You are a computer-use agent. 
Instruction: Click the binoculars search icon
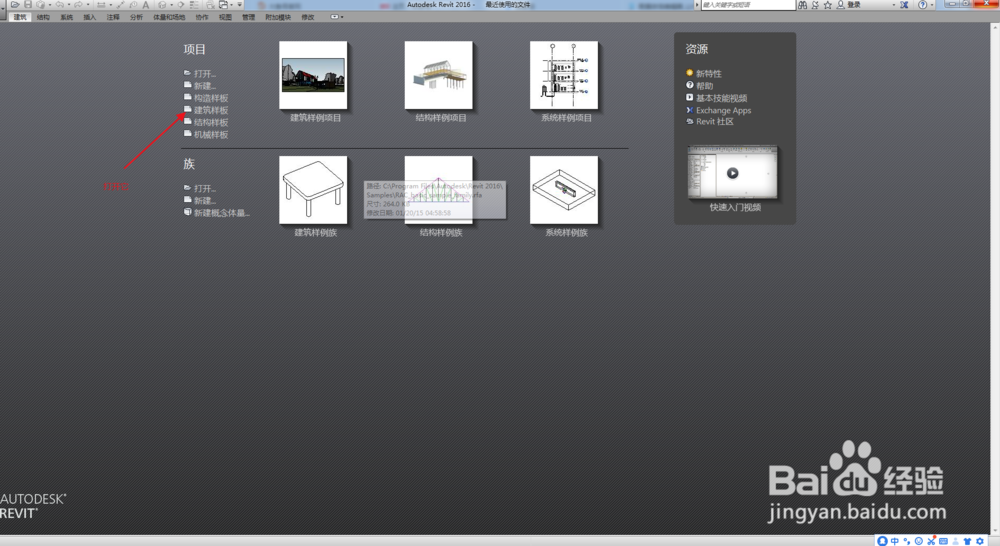tap(802, 4)
